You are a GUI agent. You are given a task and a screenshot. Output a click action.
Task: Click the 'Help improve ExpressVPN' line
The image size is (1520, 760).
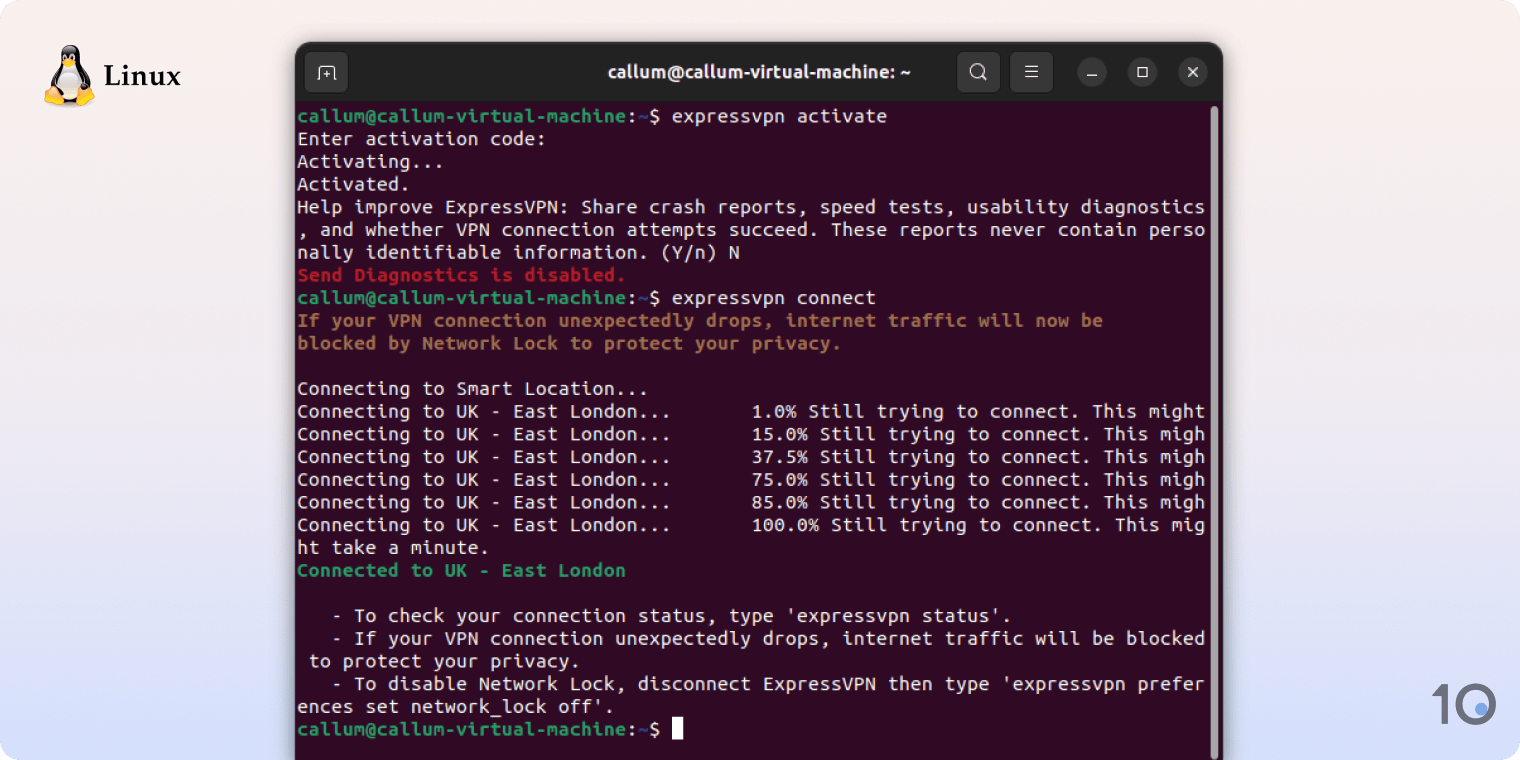(751, 207)
